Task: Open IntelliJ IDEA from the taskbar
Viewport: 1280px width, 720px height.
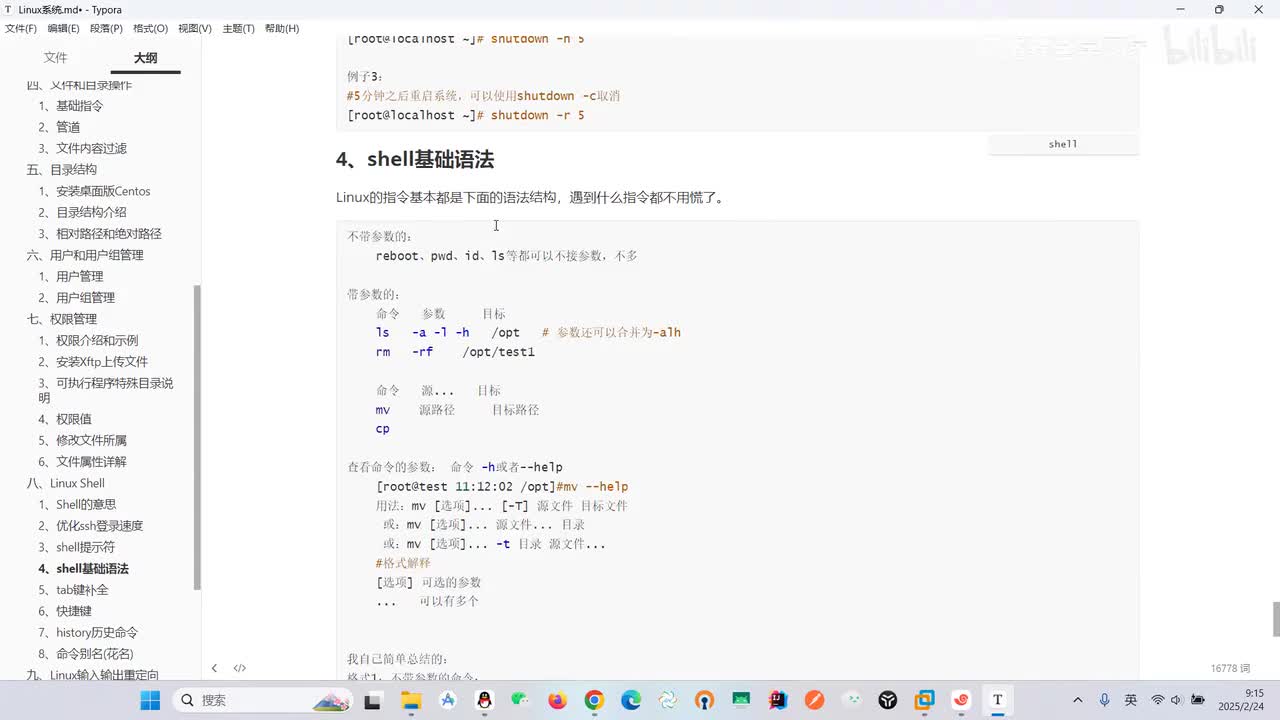Action: [777, 700]
